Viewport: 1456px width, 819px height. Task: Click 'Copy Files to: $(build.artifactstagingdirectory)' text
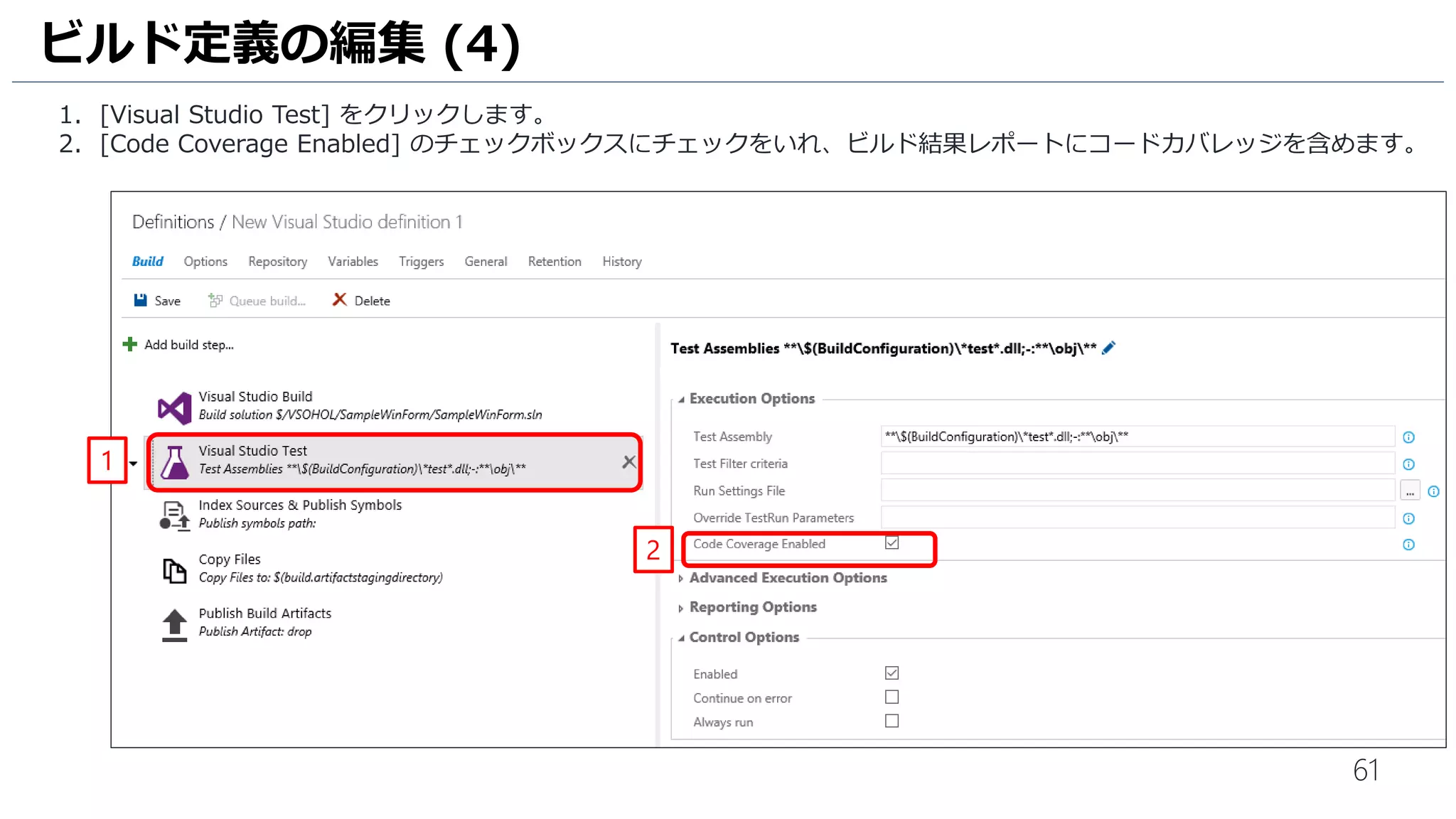click(321, 577)
